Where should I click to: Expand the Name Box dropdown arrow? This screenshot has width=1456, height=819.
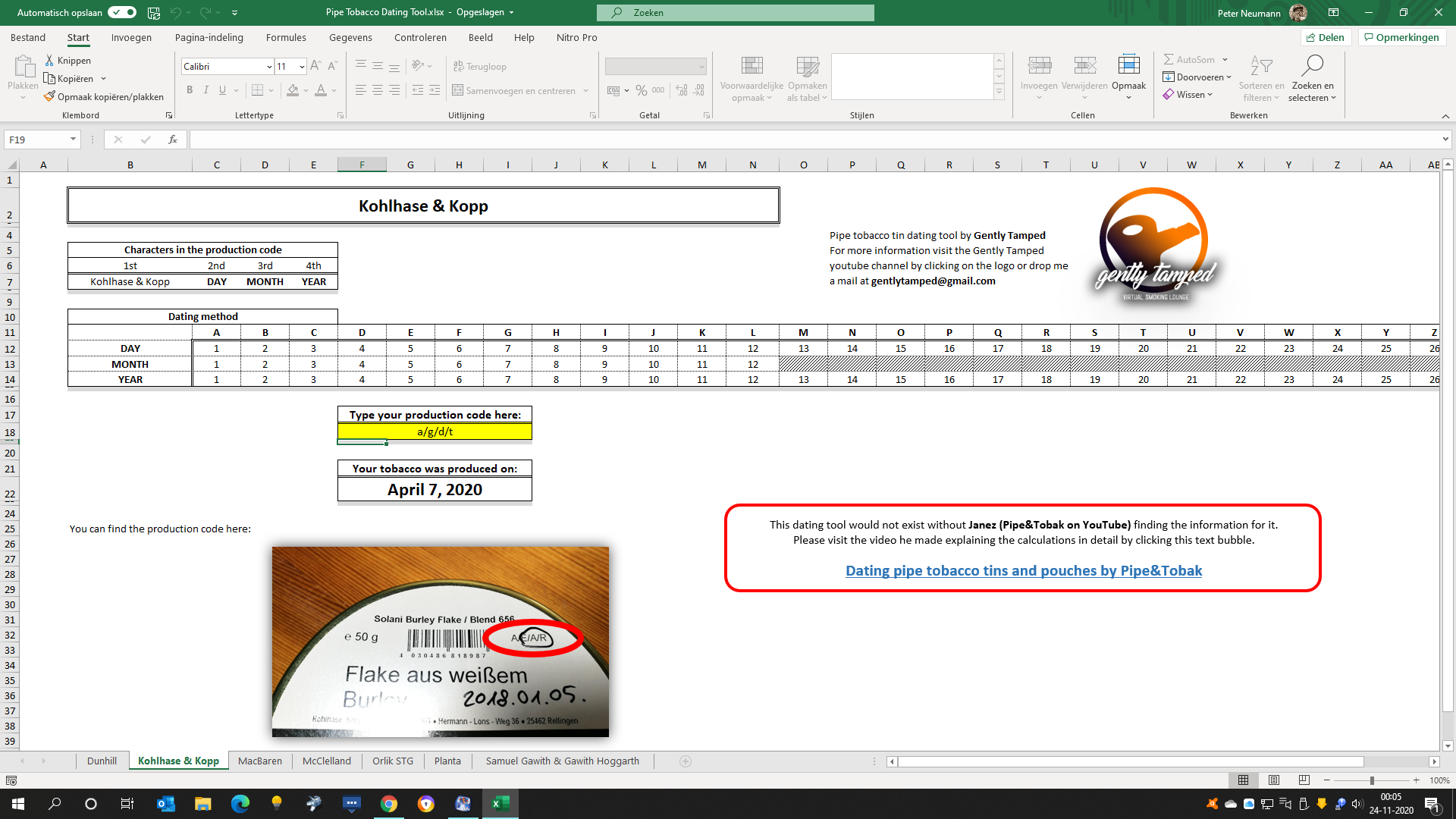point(73,140)
